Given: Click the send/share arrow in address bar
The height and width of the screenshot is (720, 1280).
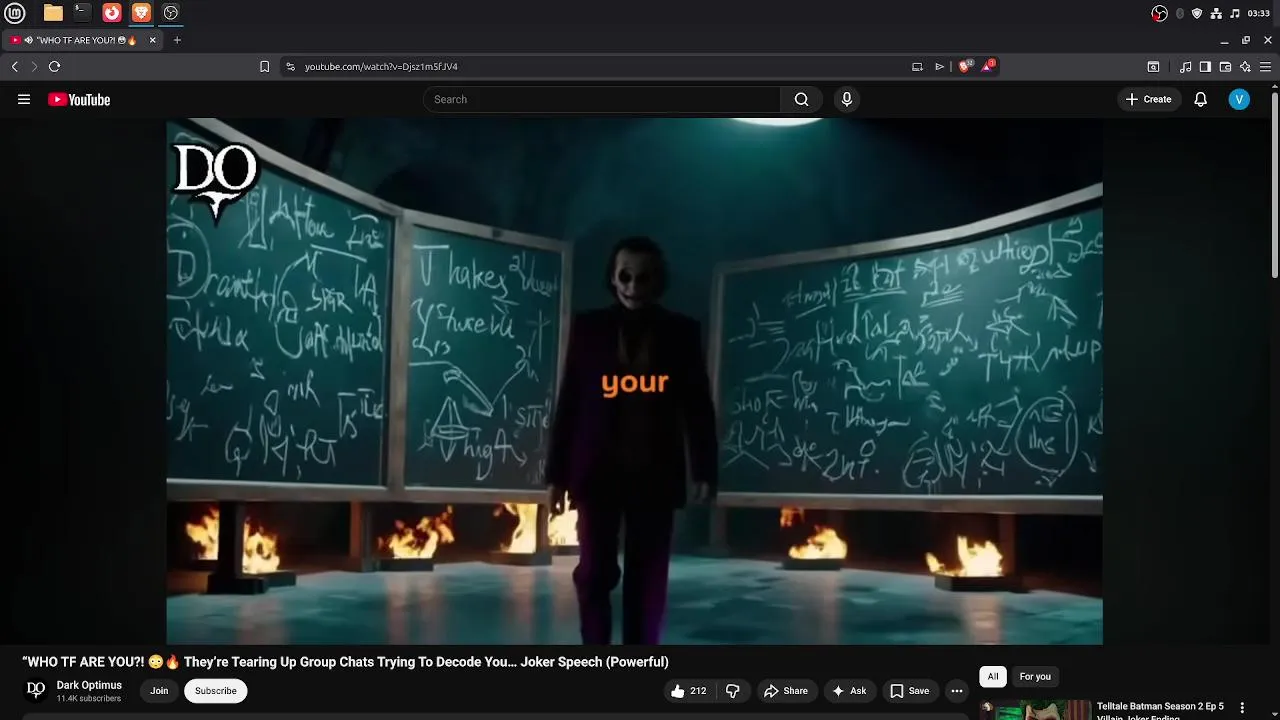Looking at the screenshot, I should click(939, 67).
